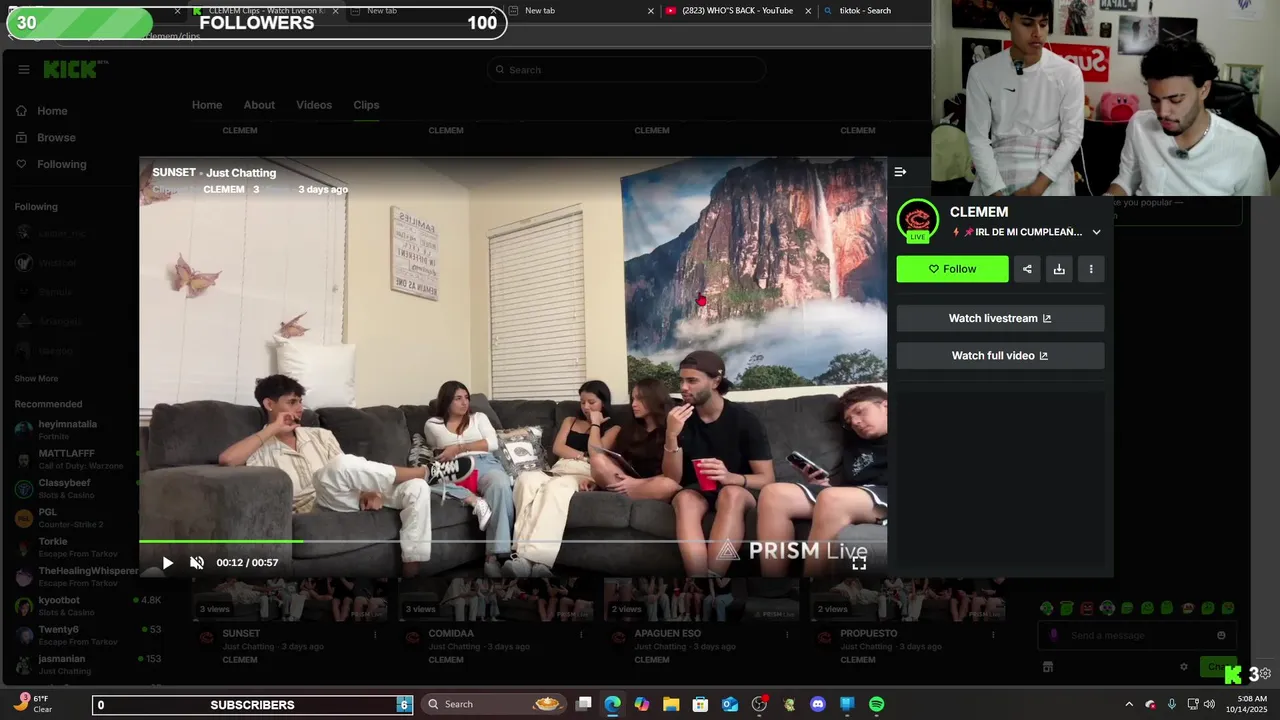1280x720 pixels.
Task: Download the clip with the download icon
Action: tap(1059, 269)
